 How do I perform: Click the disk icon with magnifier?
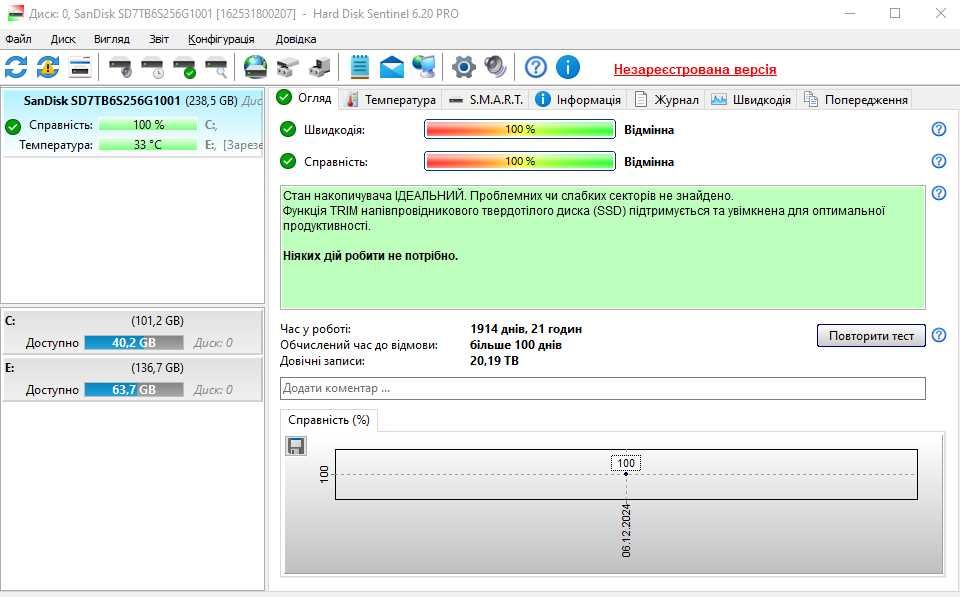[216, 67]
